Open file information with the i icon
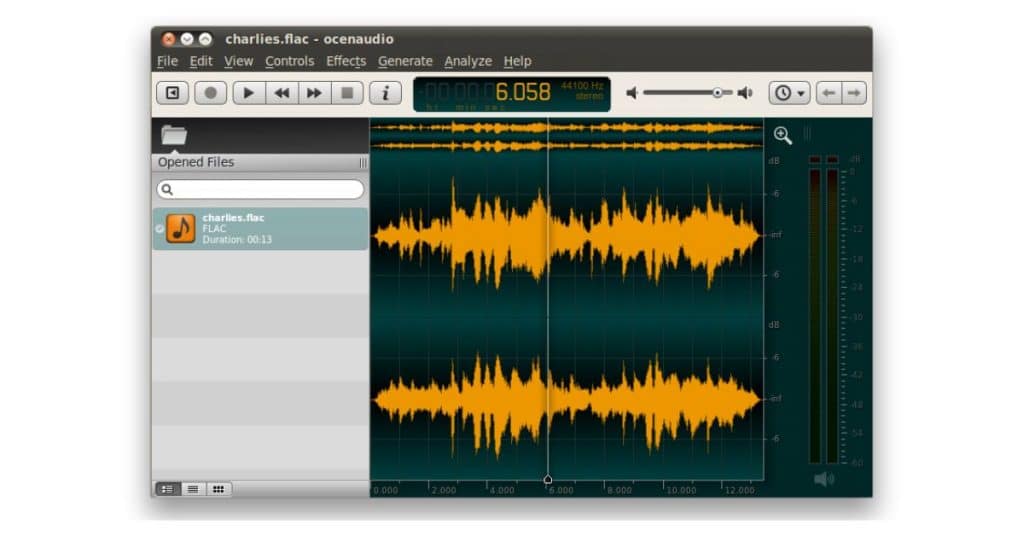The height and width of the screenshot is (536, 1024). tap(385, 93)
